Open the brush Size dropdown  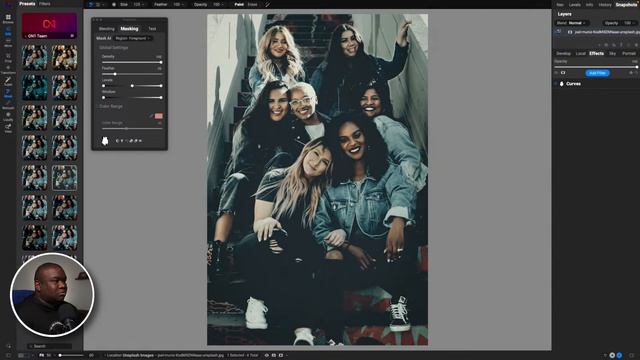click(x=138, y=4)
